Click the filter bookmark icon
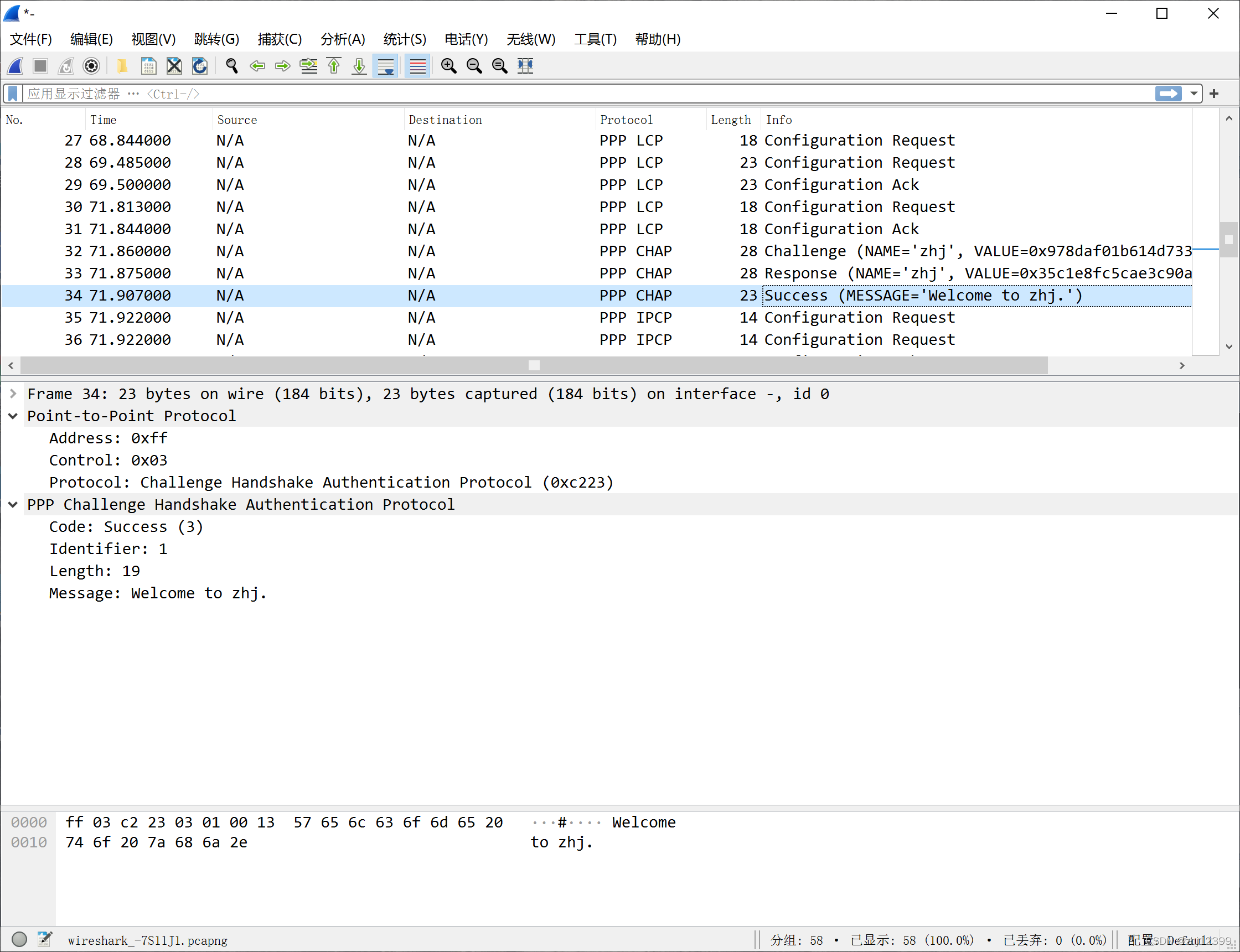 click(13, 94)
